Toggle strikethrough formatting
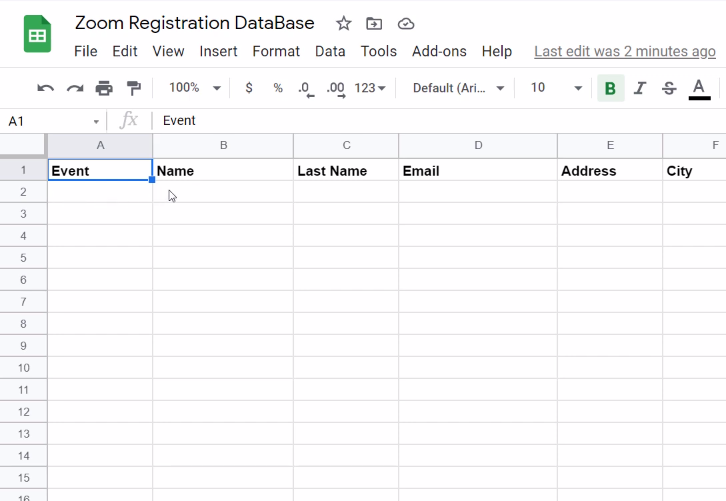 [669, 88]
